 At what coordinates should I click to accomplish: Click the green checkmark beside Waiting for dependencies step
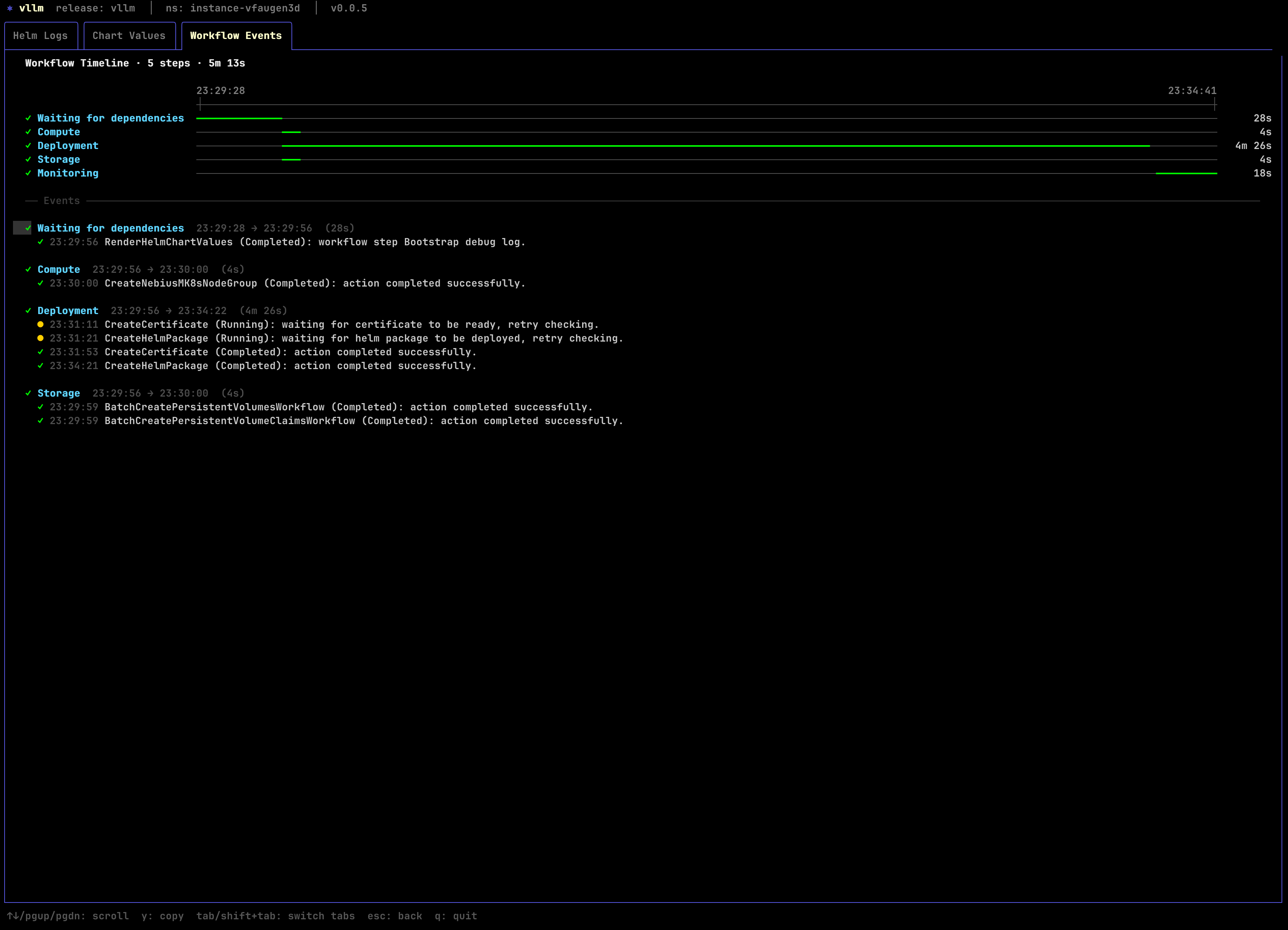coord(28,118)
